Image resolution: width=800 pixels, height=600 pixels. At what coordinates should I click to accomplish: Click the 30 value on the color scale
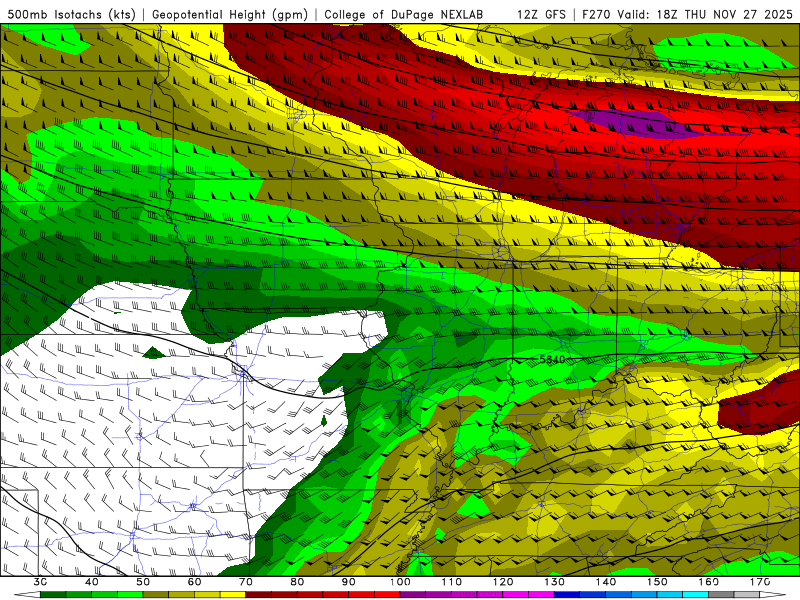coord(40,582)
